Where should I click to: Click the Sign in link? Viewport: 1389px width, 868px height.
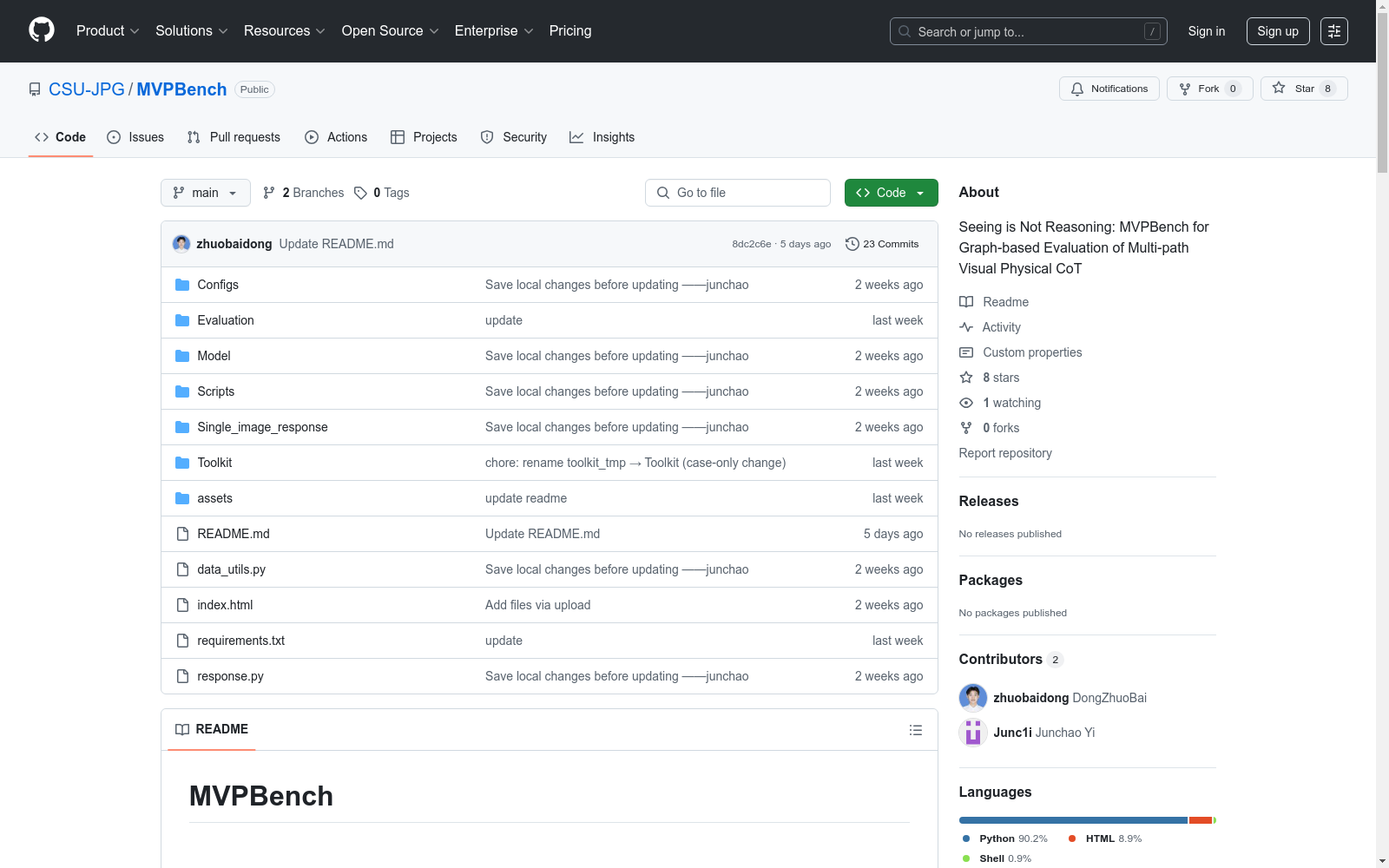1207,31
